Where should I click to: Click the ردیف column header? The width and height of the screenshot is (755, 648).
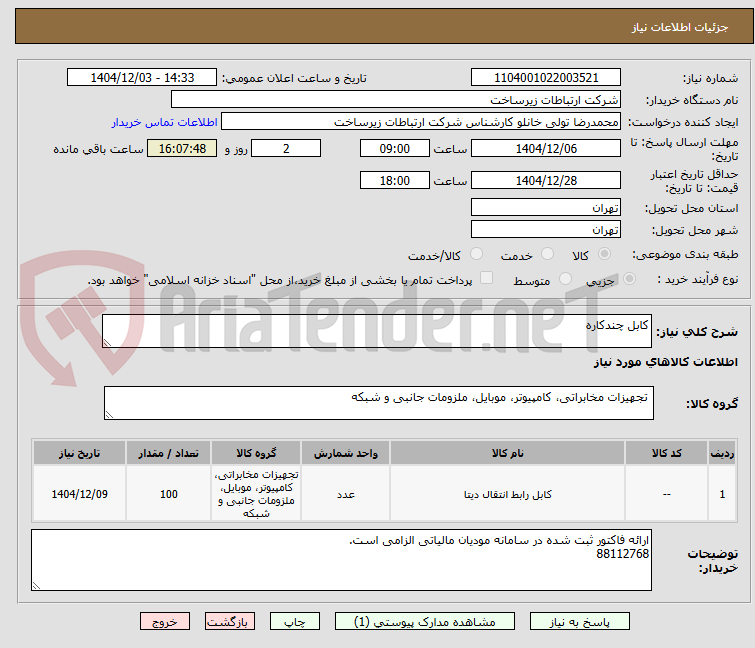tap(722, 453)
